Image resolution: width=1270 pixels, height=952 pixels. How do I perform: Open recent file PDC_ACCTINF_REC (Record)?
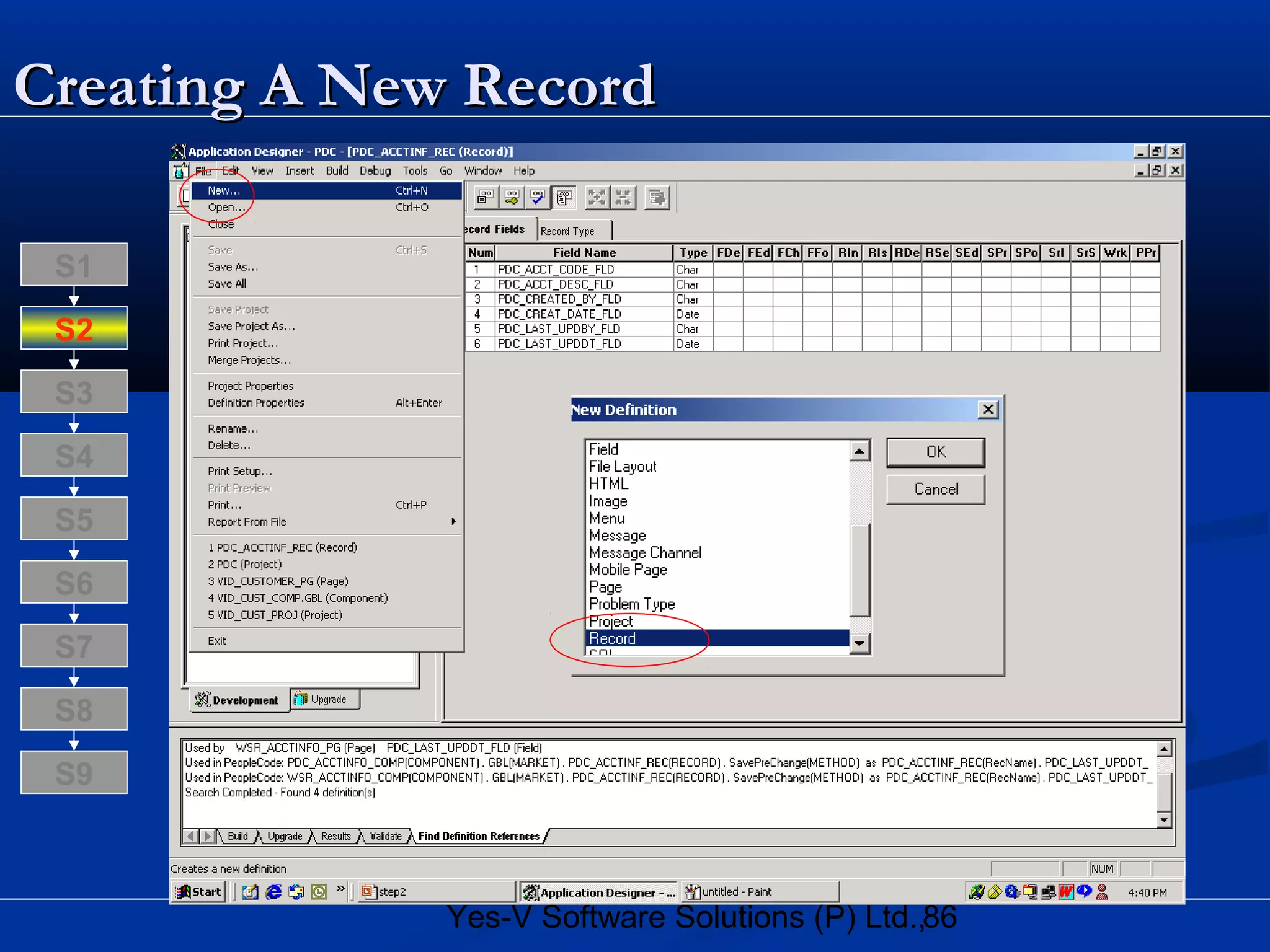click(x=327, y=548)
